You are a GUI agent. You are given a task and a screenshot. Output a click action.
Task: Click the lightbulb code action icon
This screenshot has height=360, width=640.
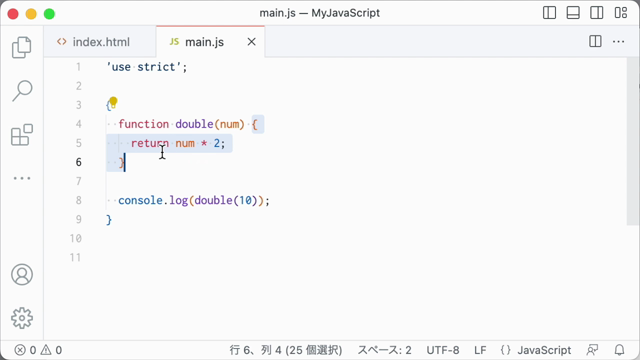[113, 101]
